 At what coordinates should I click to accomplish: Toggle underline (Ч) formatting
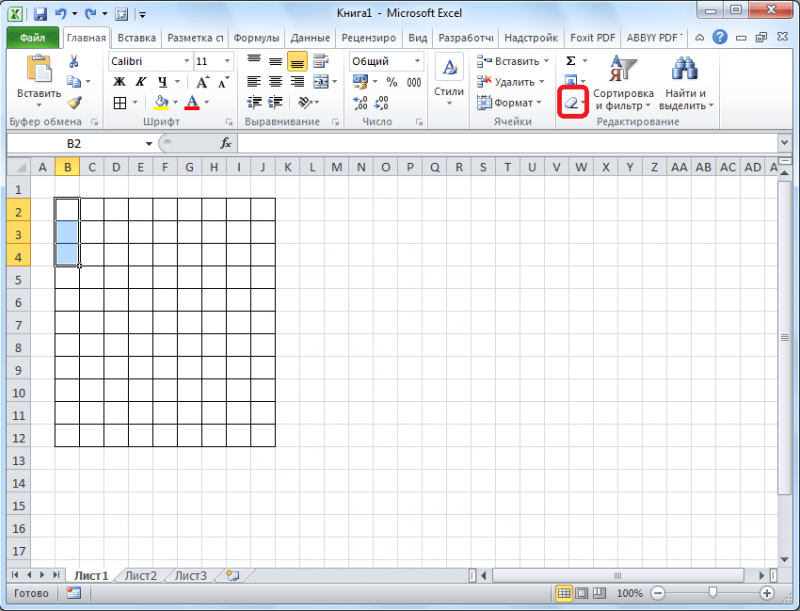[x=162, y=82]
